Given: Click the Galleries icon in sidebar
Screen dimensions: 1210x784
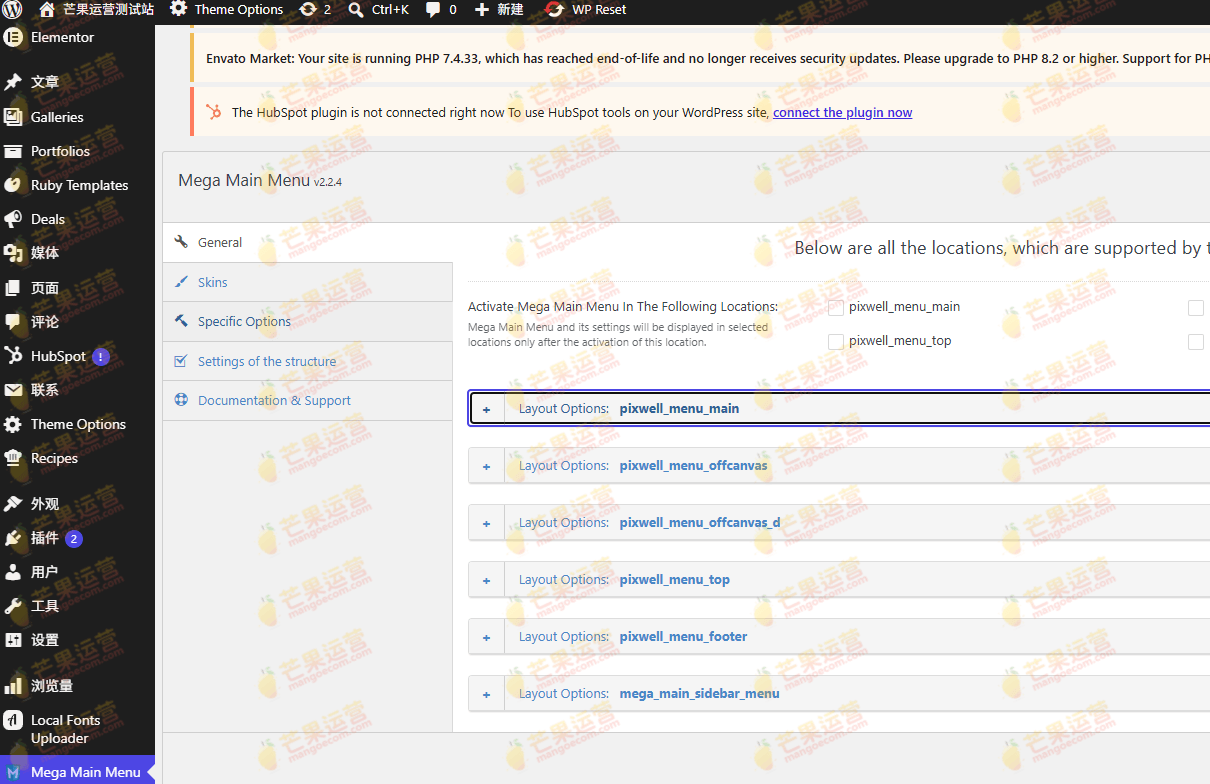Looking at the screenshot, I should [13, 117].
